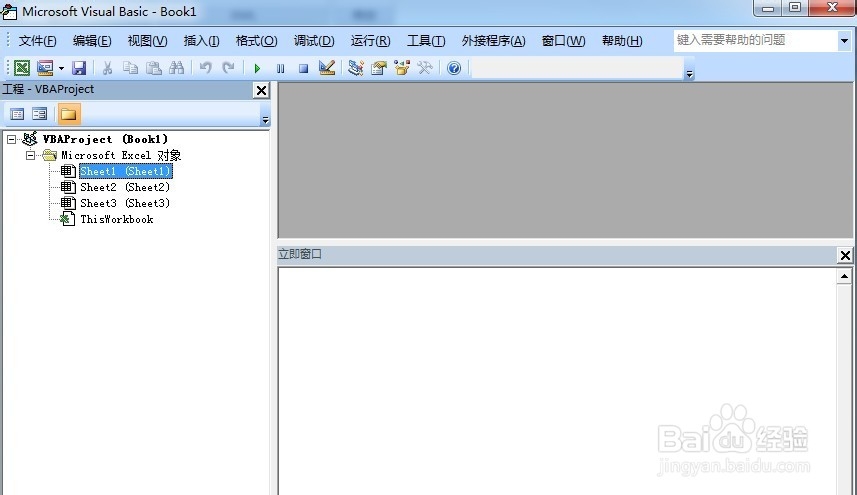Click the View Microsoft Excel toolbar icon
Viewport: 857px width, 495px height.
pyautogui.click(x=22, y=68)
